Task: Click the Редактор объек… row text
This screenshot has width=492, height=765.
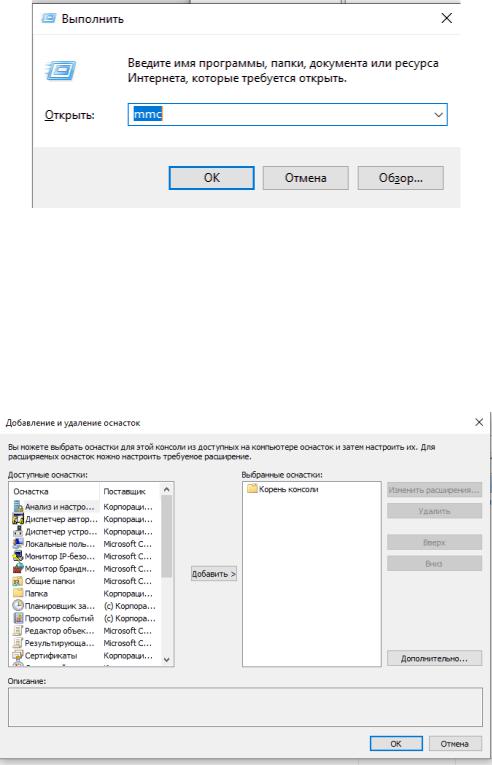Action: pos(60,631)
